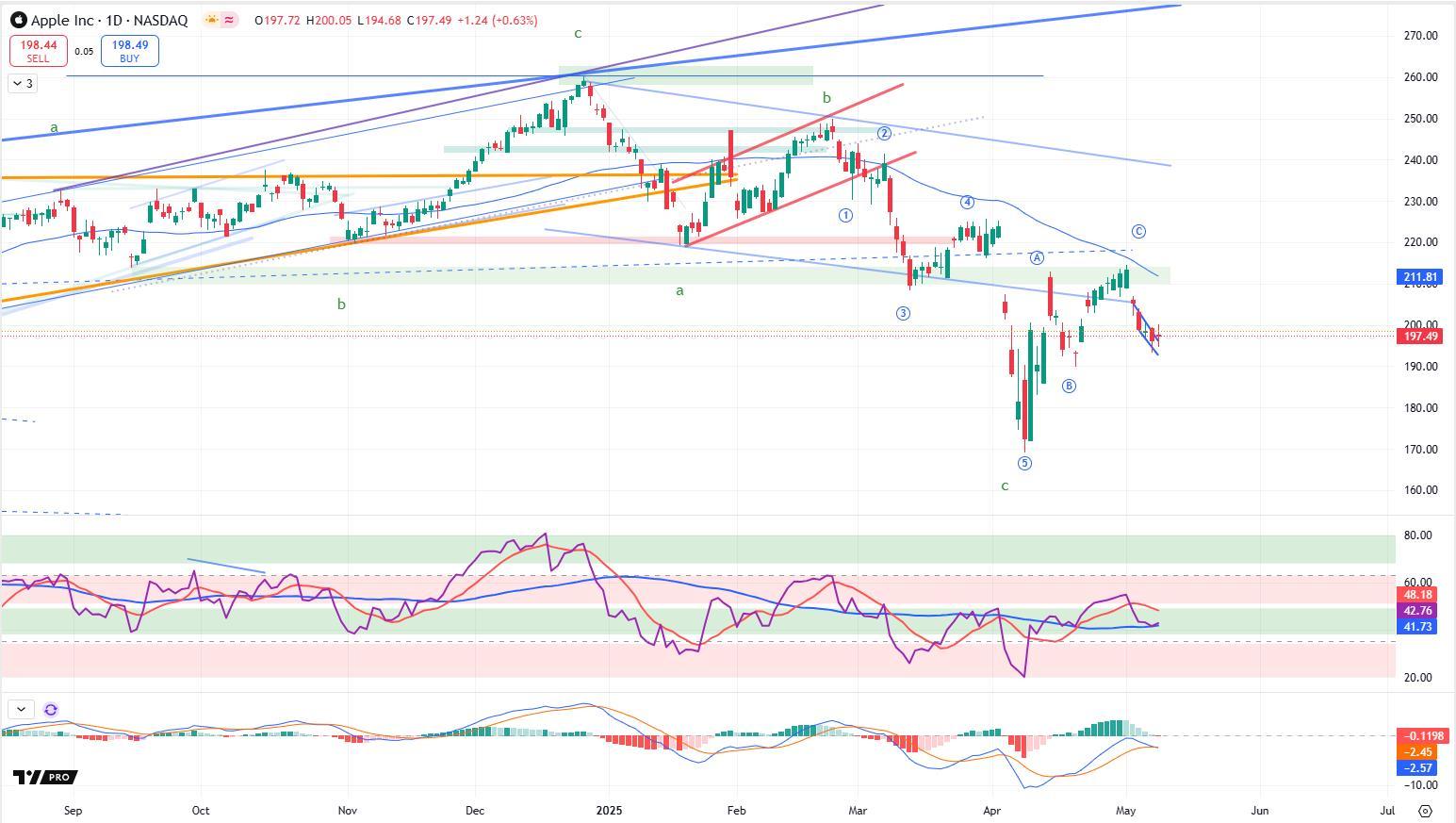Viewport: 1456px width, 823px height.
Task: Click the blue 211.81 price label
Action: (x=1420, y=277)
